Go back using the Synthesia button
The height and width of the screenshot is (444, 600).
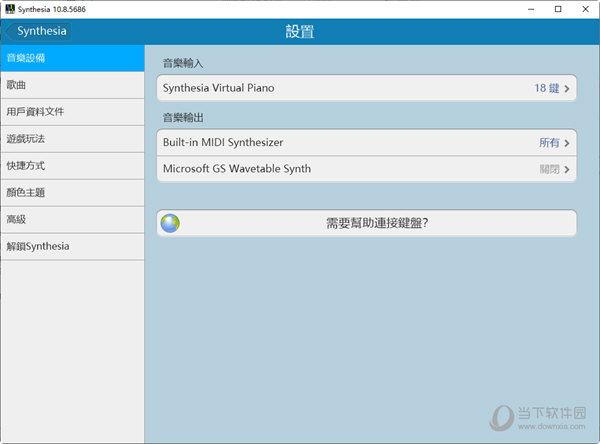(38, 31)
